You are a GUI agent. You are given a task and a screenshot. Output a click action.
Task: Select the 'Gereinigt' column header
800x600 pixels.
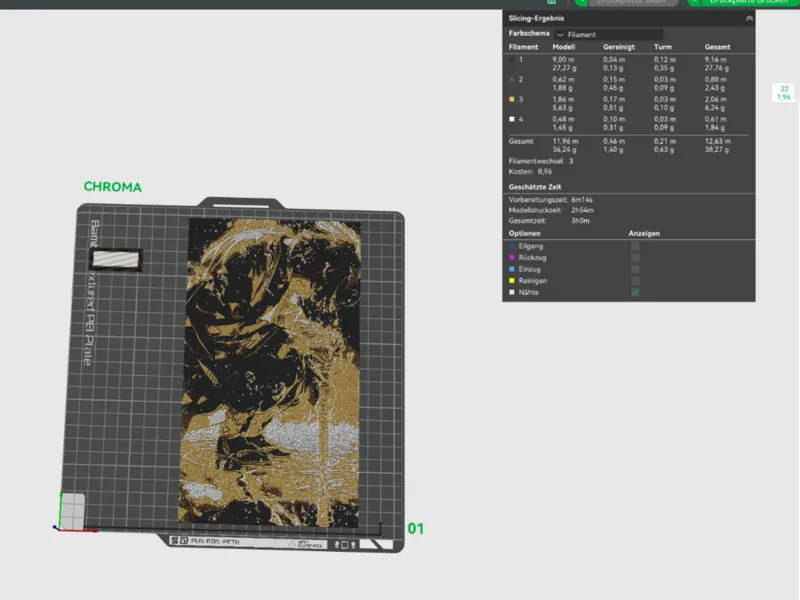pyautogui.click(x=619, y=47)
